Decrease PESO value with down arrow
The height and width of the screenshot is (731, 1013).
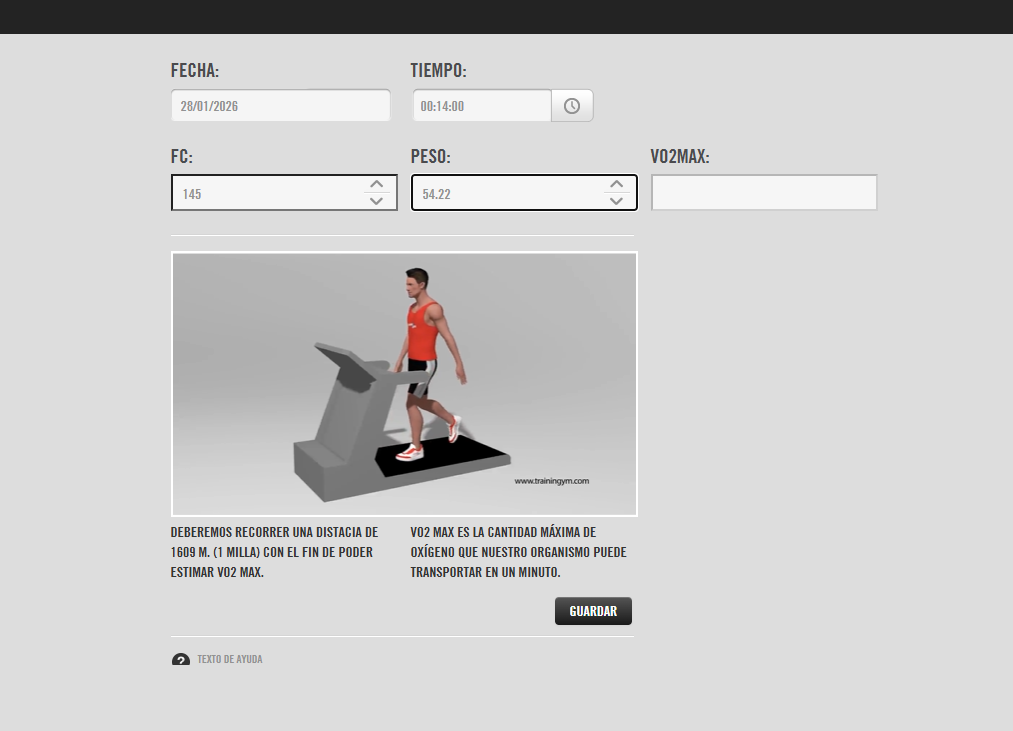[x=616, y=201]
